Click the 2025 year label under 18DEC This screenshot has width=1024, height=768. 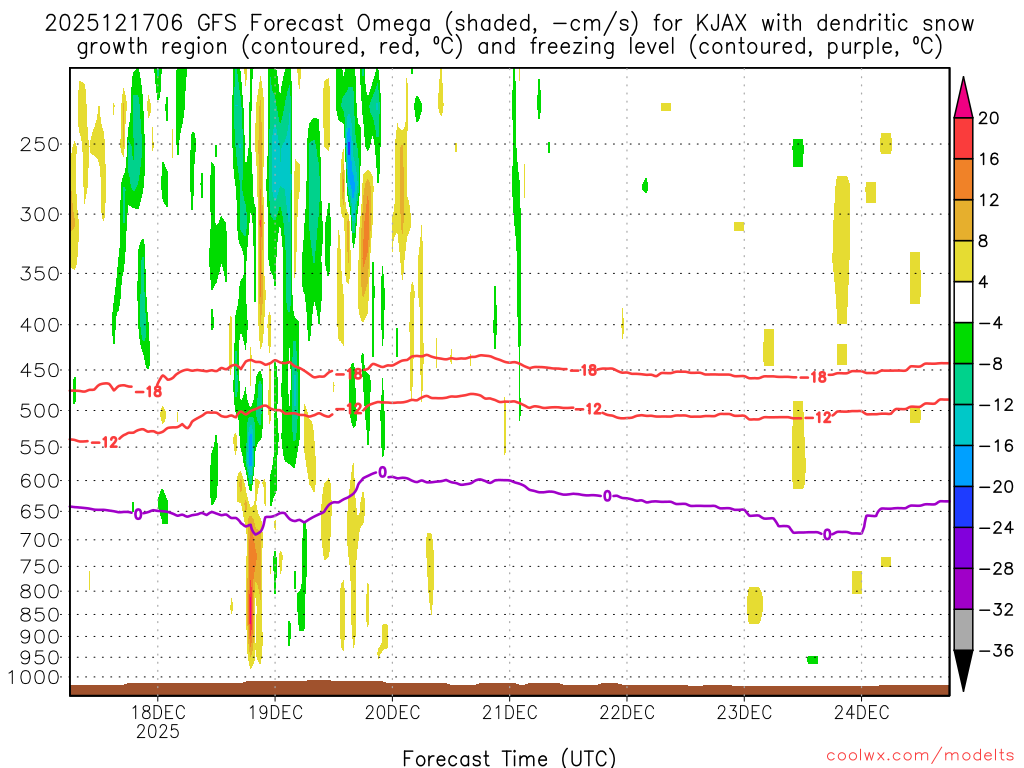(157, 731)
